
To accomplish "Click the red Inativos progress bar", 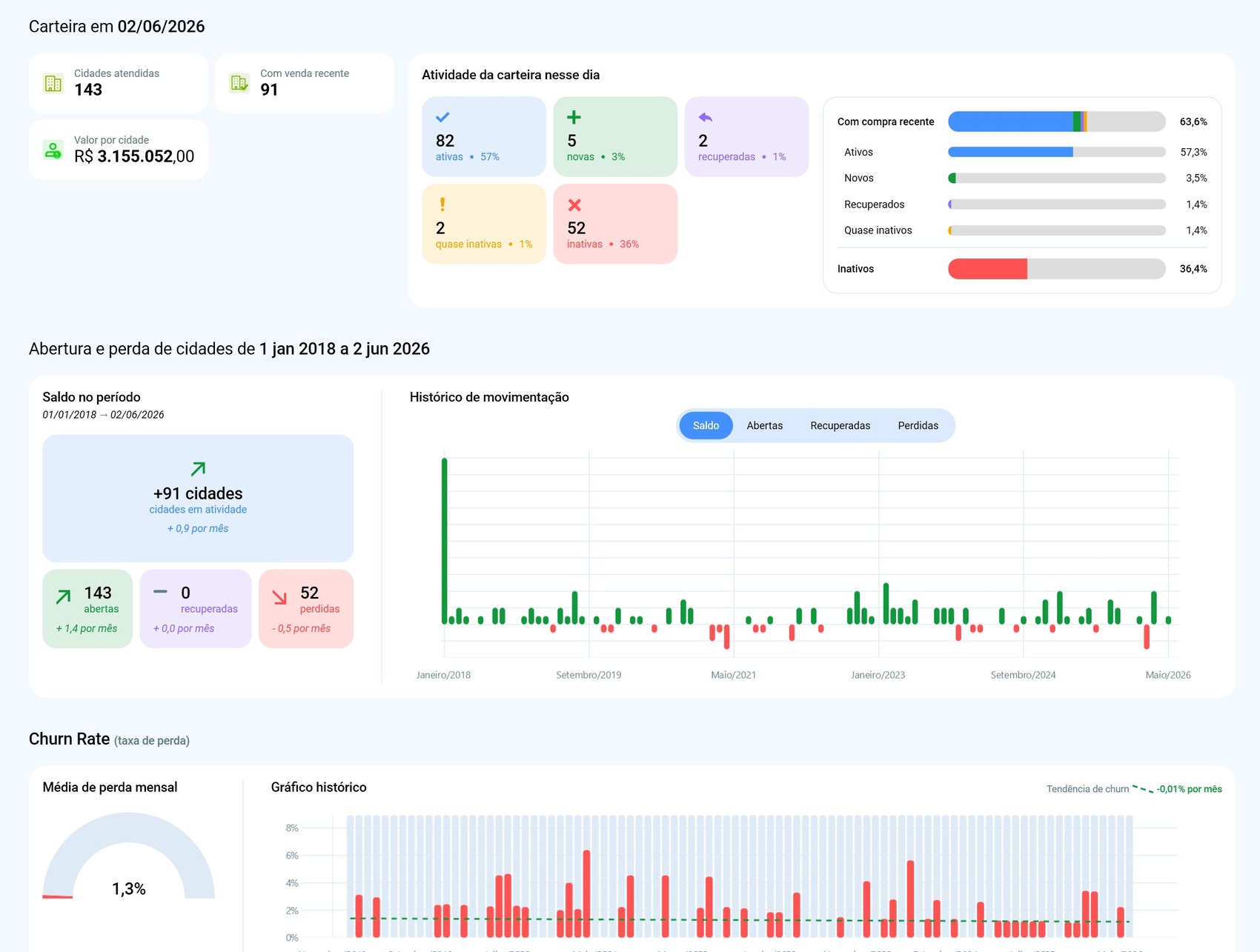I will pyautogui.click(x=1057, y=269).
